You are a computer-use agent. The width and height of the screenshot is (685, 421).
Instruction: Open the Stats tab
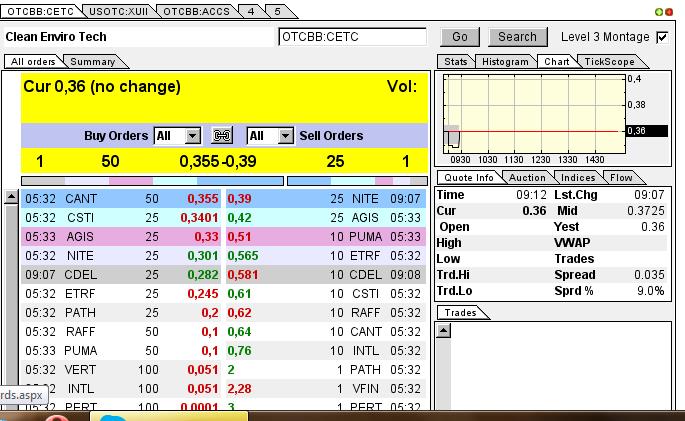tap(456, 62)
